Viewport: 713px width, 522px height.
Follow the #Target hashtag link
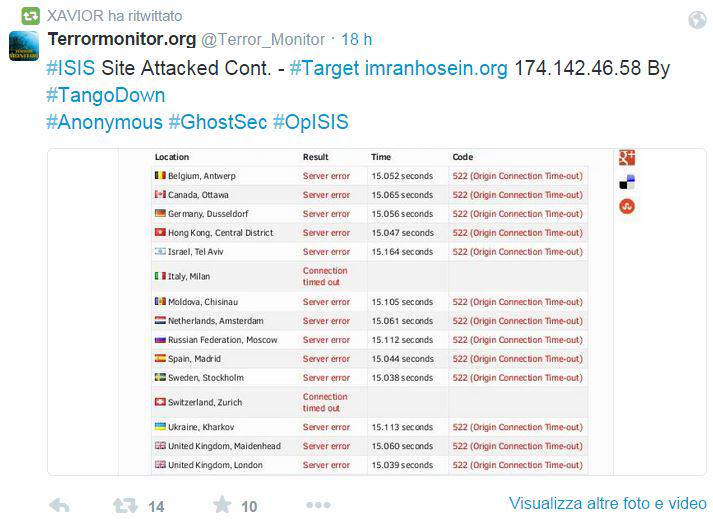(x=325, y=69)
